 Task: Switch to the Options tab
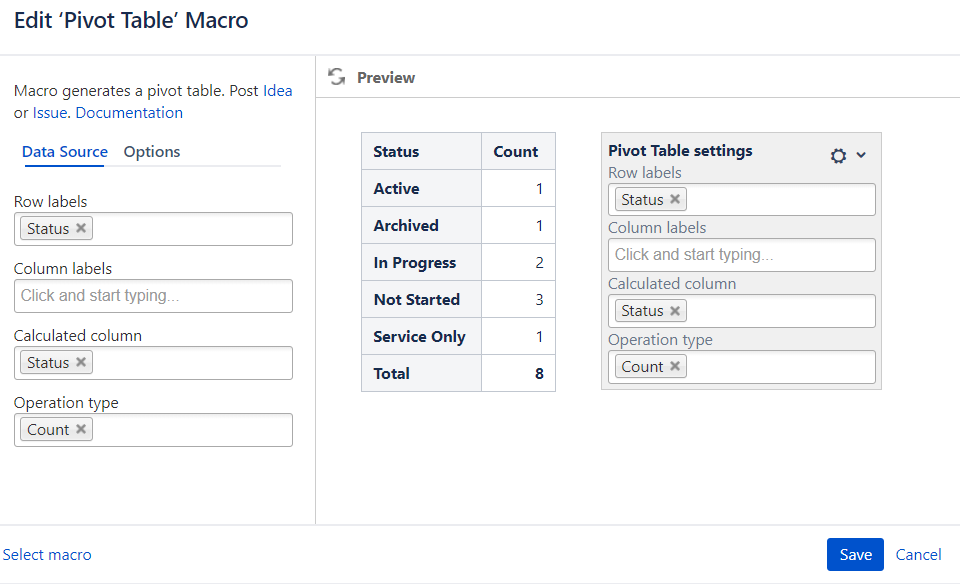pyautogui.click(x=152, y=152)
